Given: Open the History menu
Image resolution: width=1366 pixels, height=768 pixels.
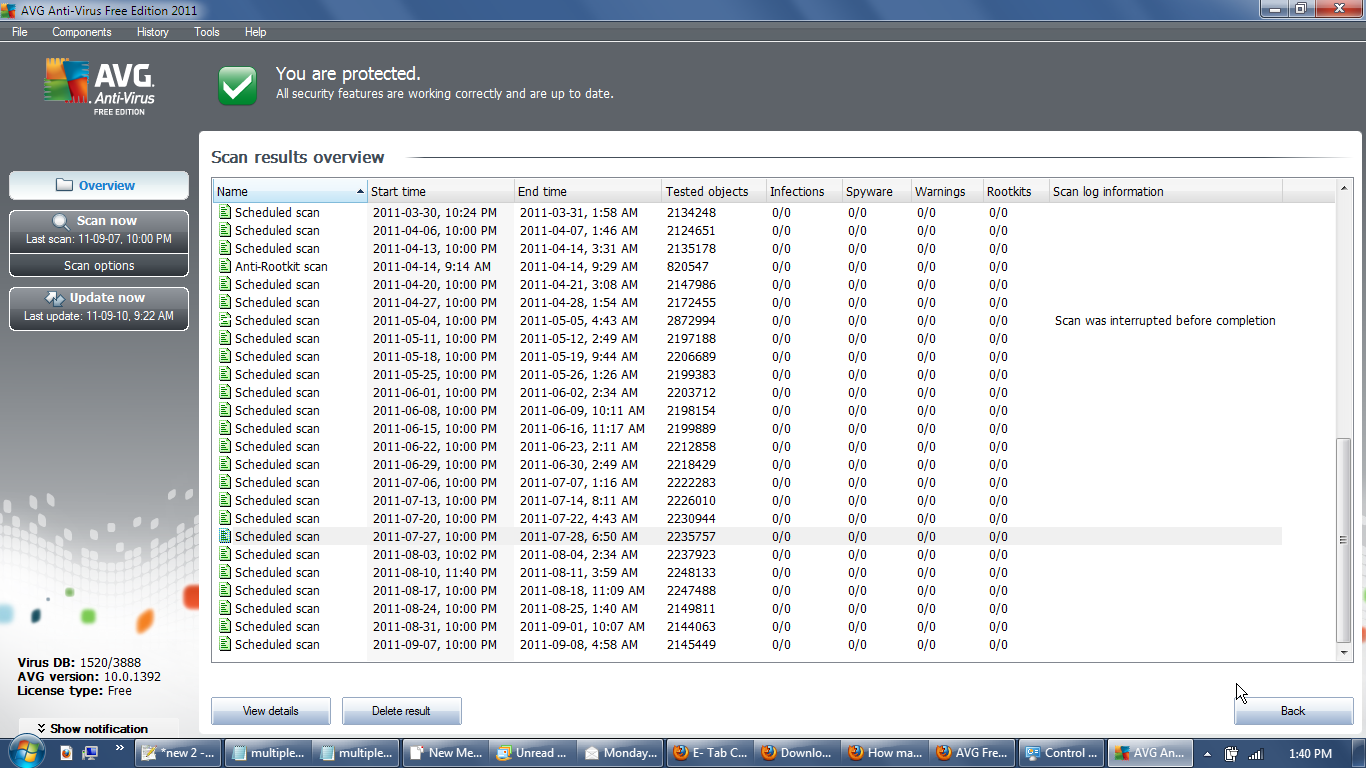Looking at the screenshot, I should [153, 32].
